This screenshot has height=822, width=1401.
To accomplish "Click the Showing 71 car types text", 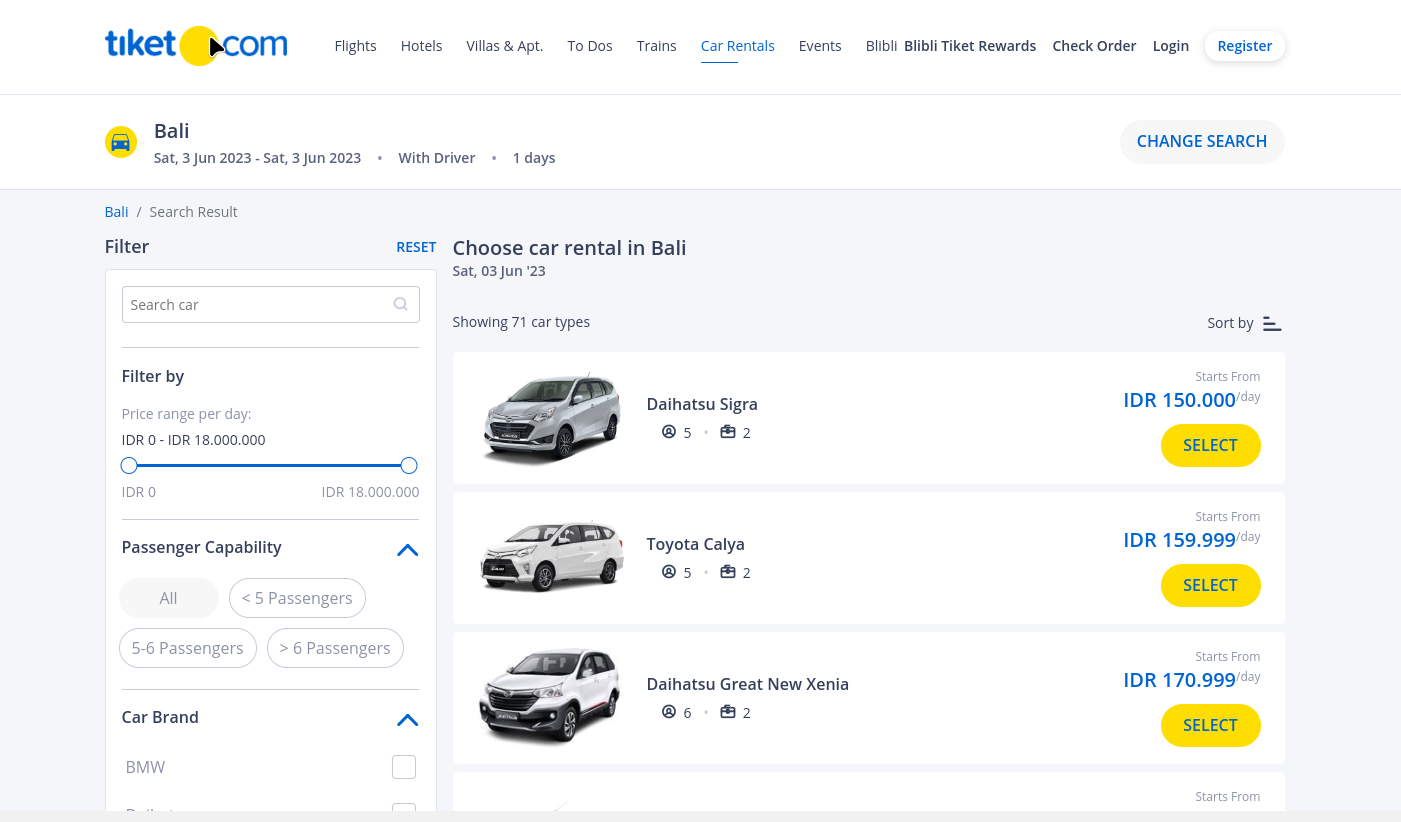I will [521, 322].
